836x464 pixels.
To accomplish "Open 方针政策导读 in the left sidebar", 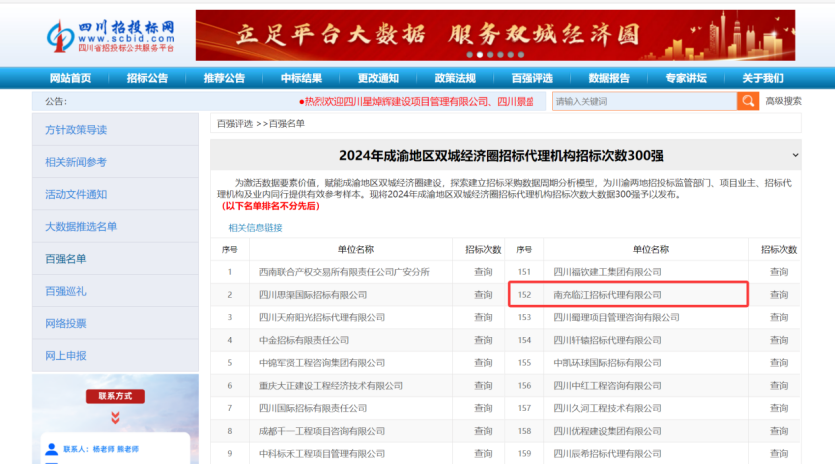I will tap(76, 130).
